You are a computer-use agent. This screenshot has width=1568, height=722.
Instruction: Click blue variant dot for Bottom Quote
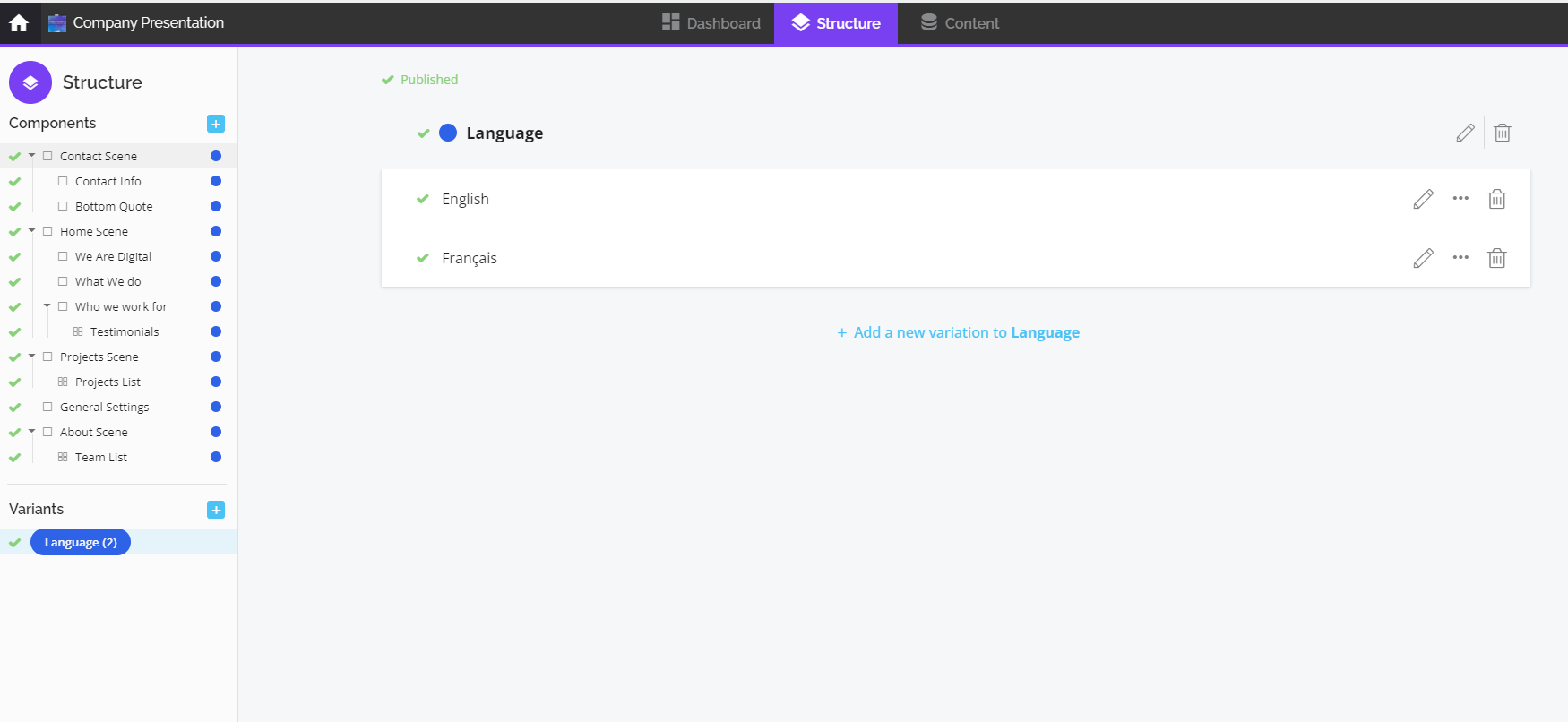[x=216, y=206]
